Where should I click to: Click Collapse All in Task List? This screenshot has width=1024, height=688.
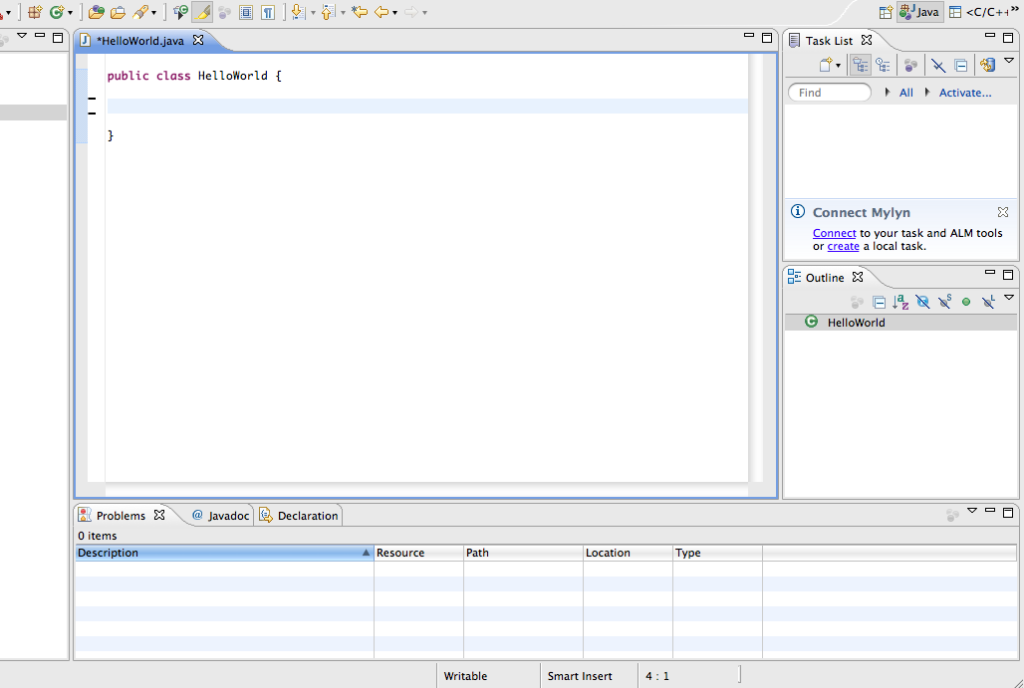961,65
